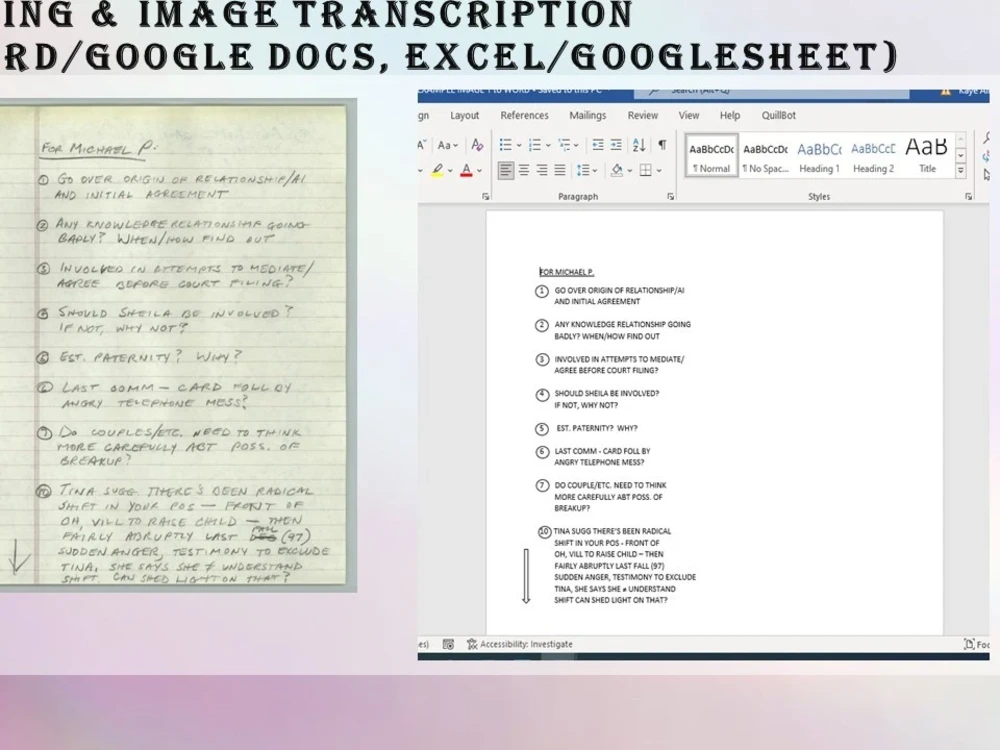Open Paragraph settings dialog launcher

pos(670,196)
